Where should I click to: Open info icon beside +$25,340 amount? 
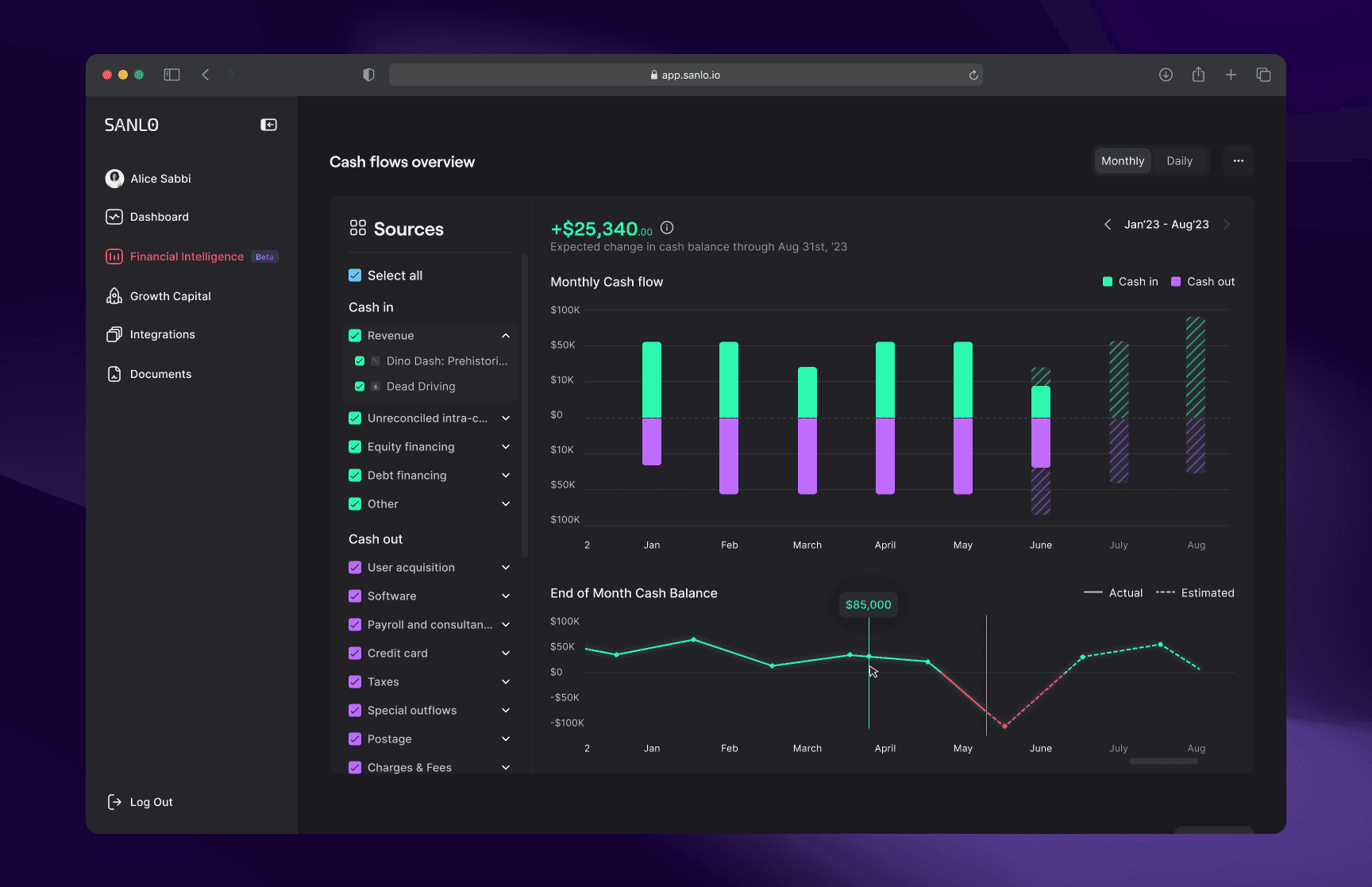[x=667, y=228]
